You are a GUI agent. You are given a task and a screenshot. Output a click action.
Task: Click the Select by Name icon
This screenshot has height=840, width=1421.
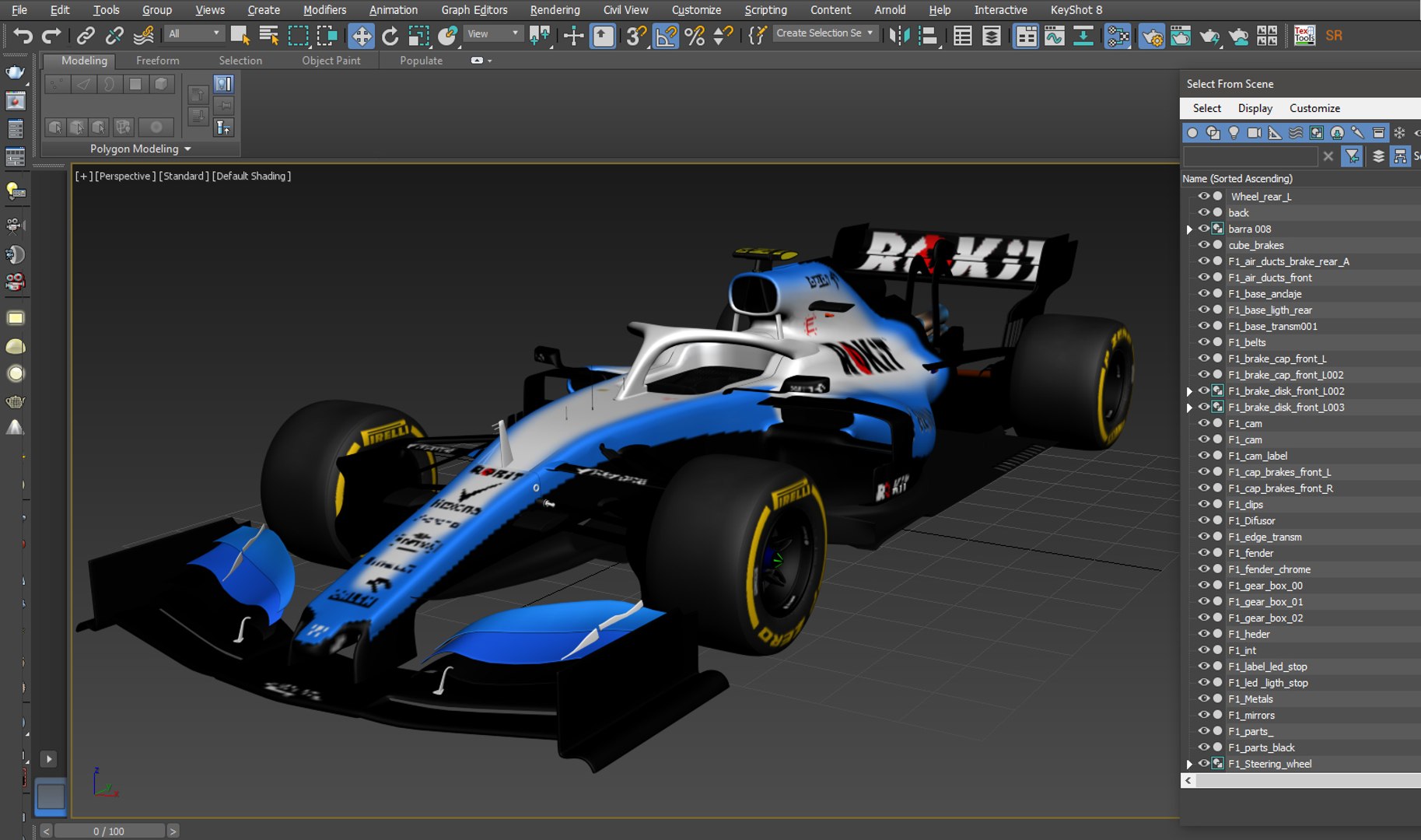tap(269, 36)
